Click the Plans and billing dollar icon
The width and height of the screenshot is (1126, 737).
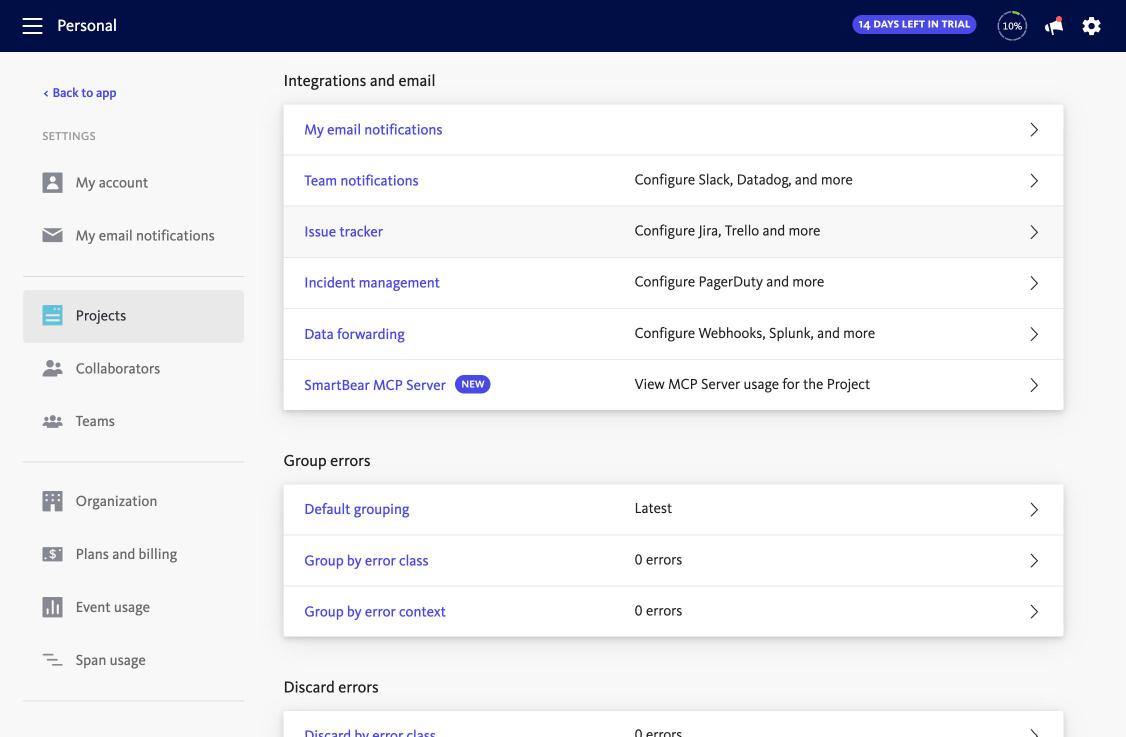(52, 554)
